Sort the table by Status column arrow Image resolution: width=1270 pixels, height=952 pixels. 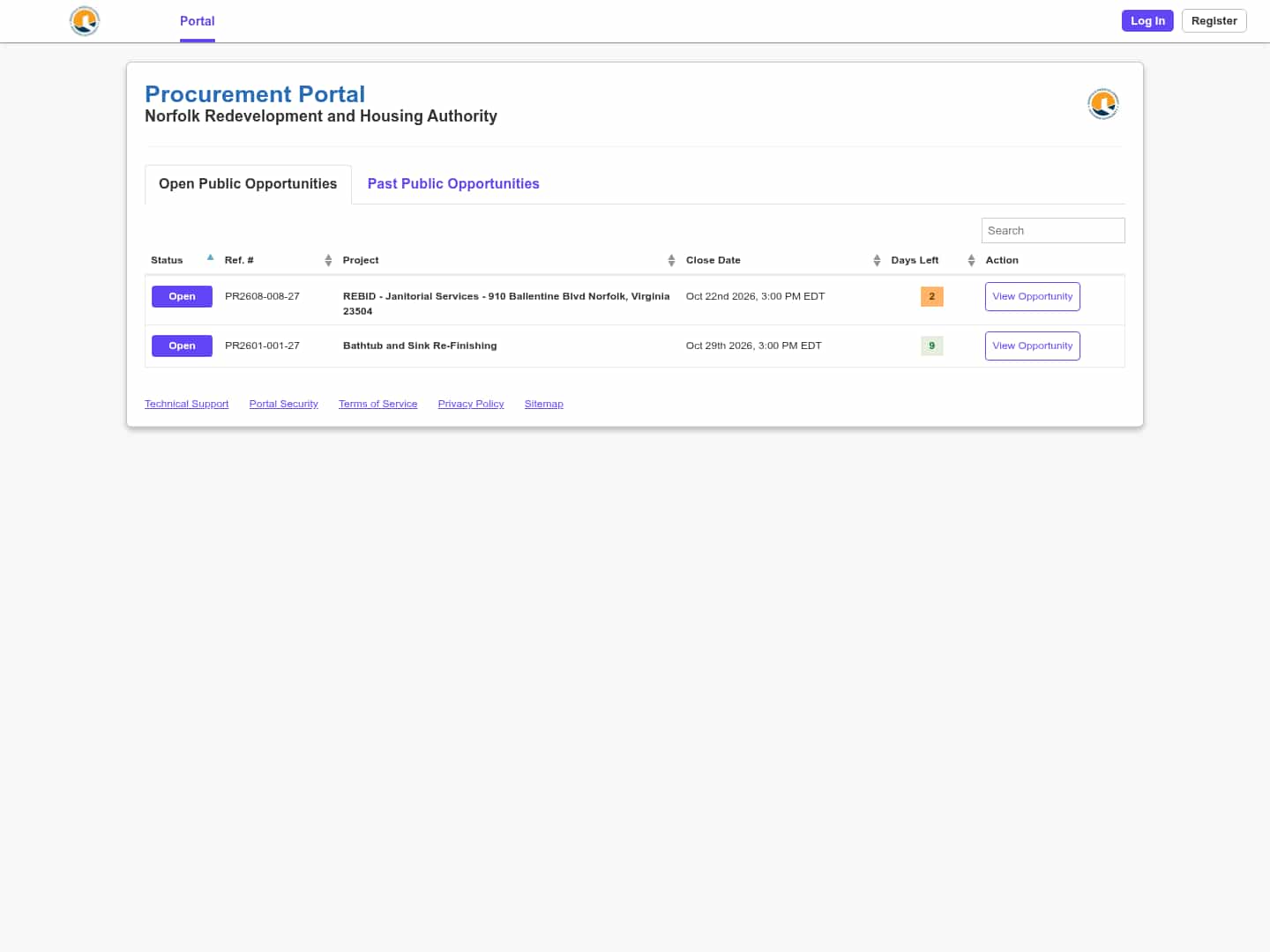(210, 258)
